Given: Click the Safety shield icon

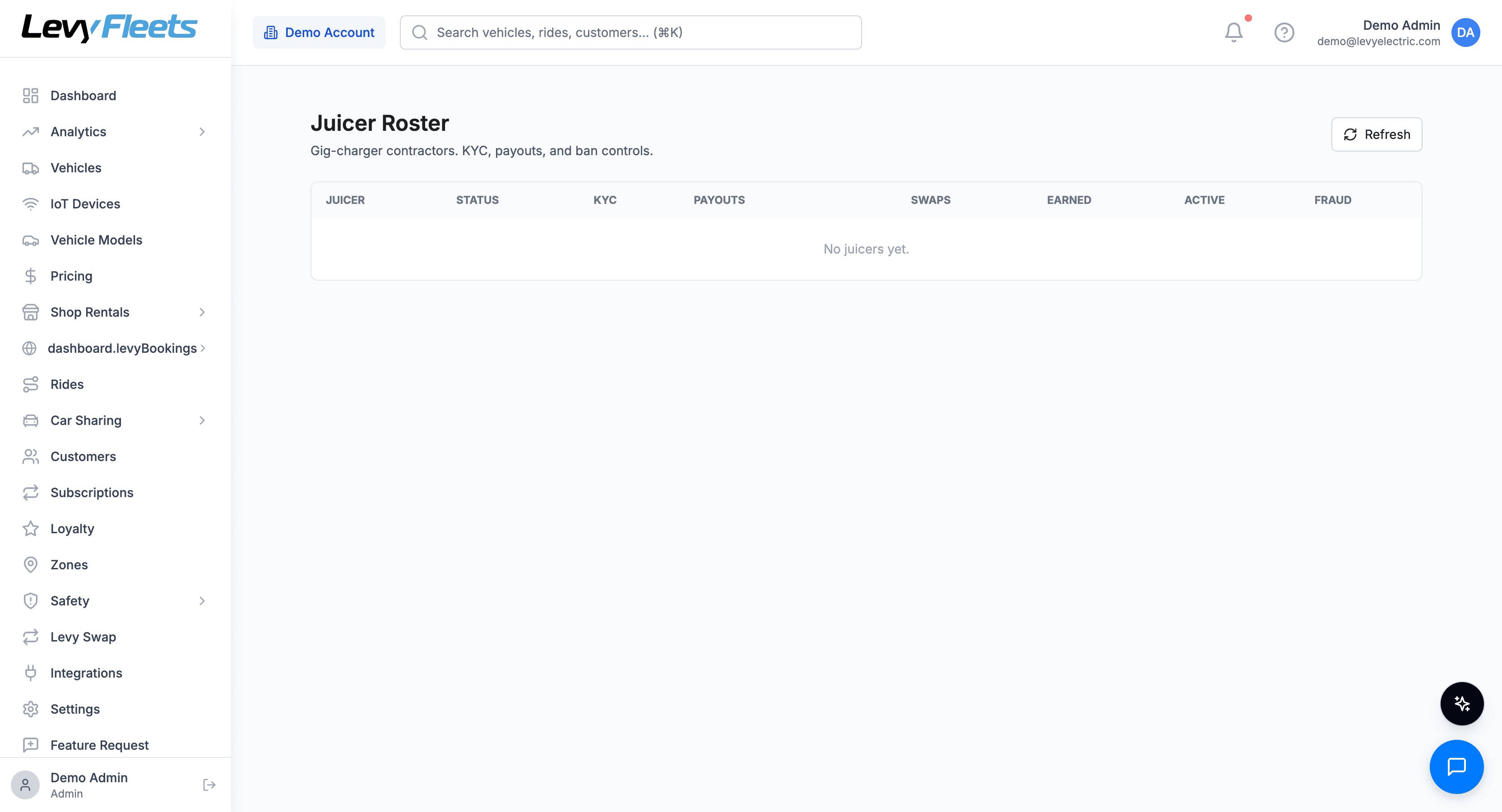Looking at the screenshot, I should 30,601.
